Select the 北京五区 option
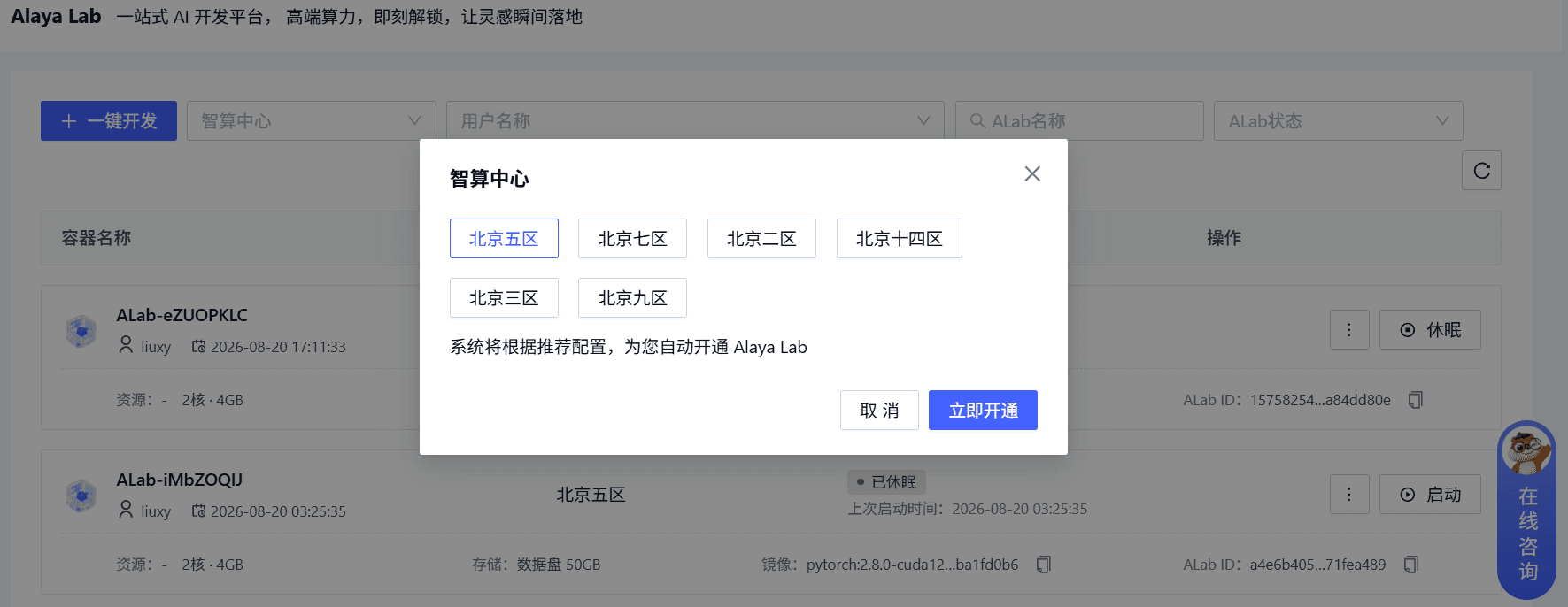The width and height of the screenshot is (1568, 607). point(504,239)
